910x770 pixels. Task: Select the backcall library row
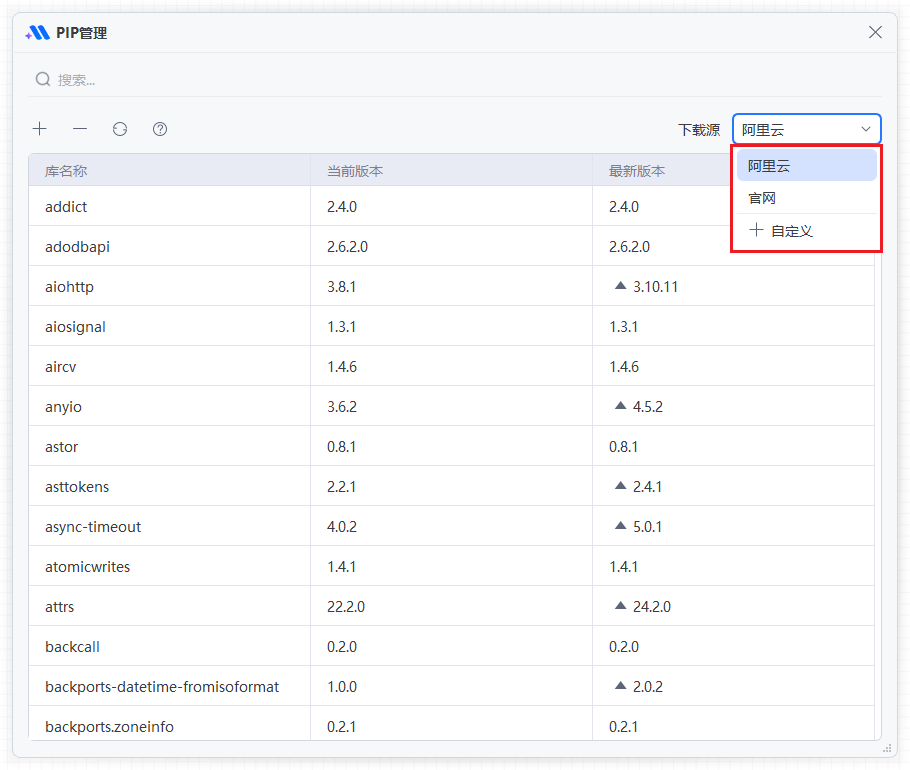click(452, 647)
